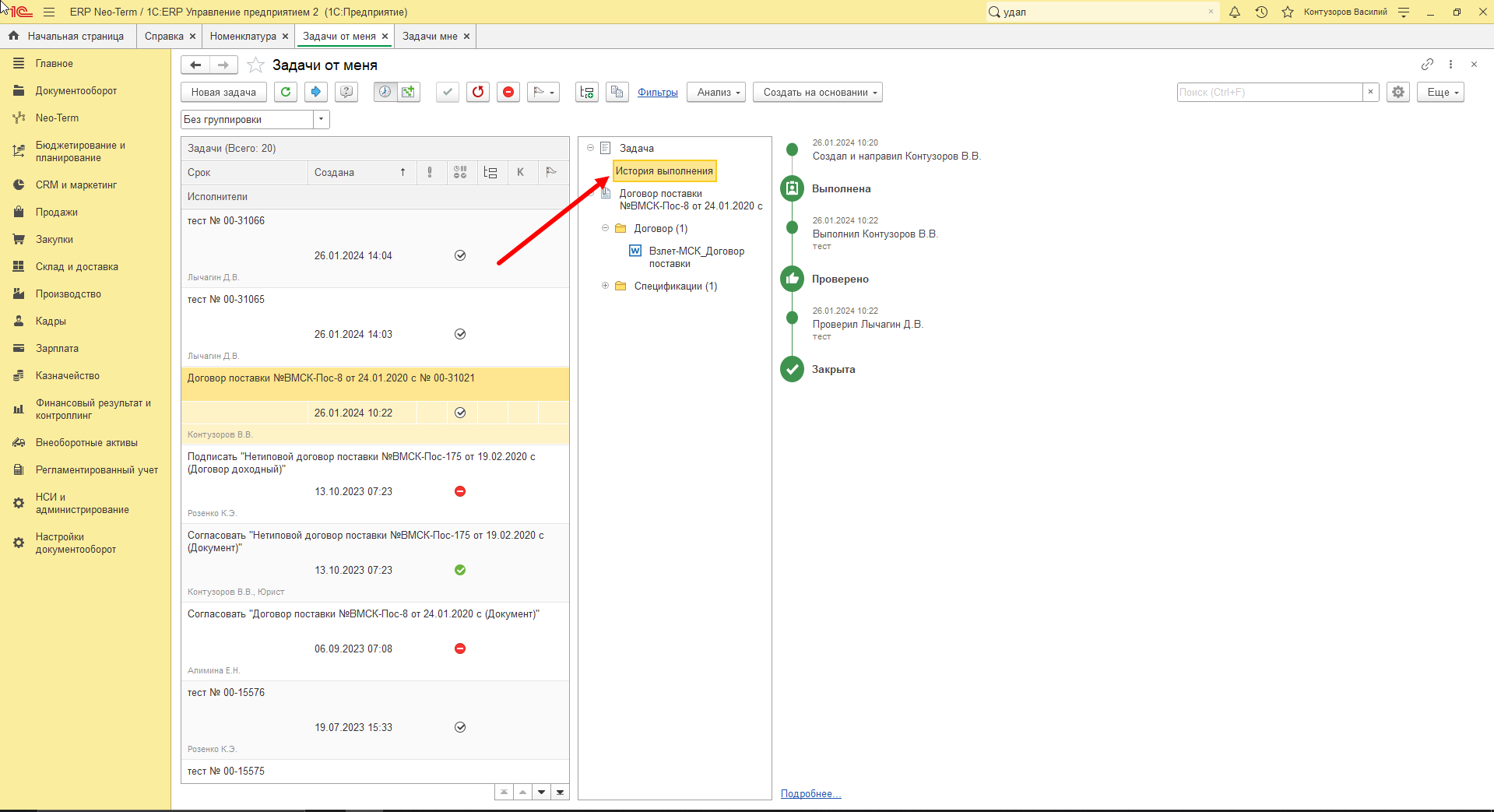Image resolution: width=1494 pixels, height=812 pixels.
Task: Select История выполнения tree item
Action: click(x=664, y=170)
